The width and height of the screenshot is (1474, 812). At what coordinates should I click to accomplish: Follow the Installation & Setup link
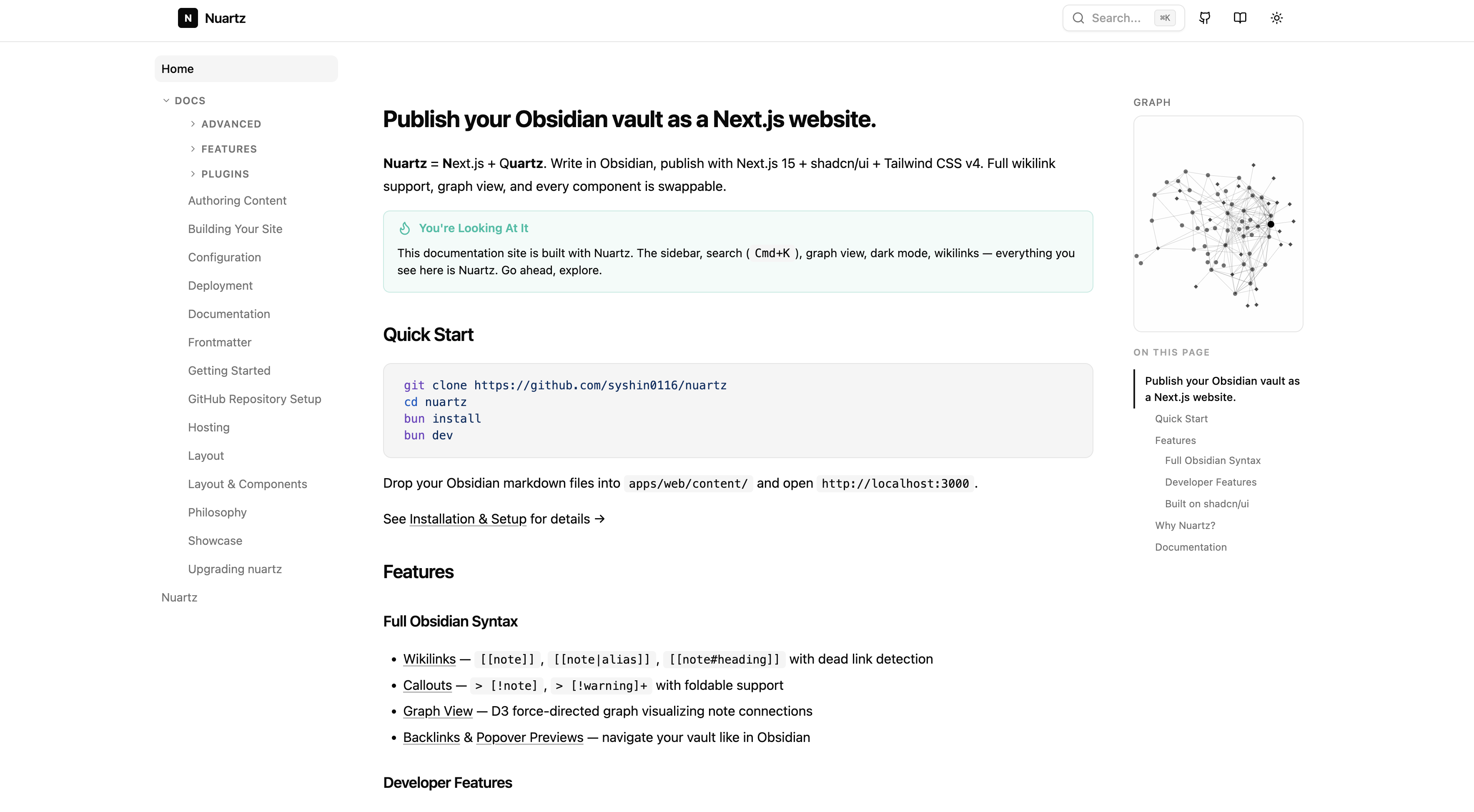tap(467, 519)
